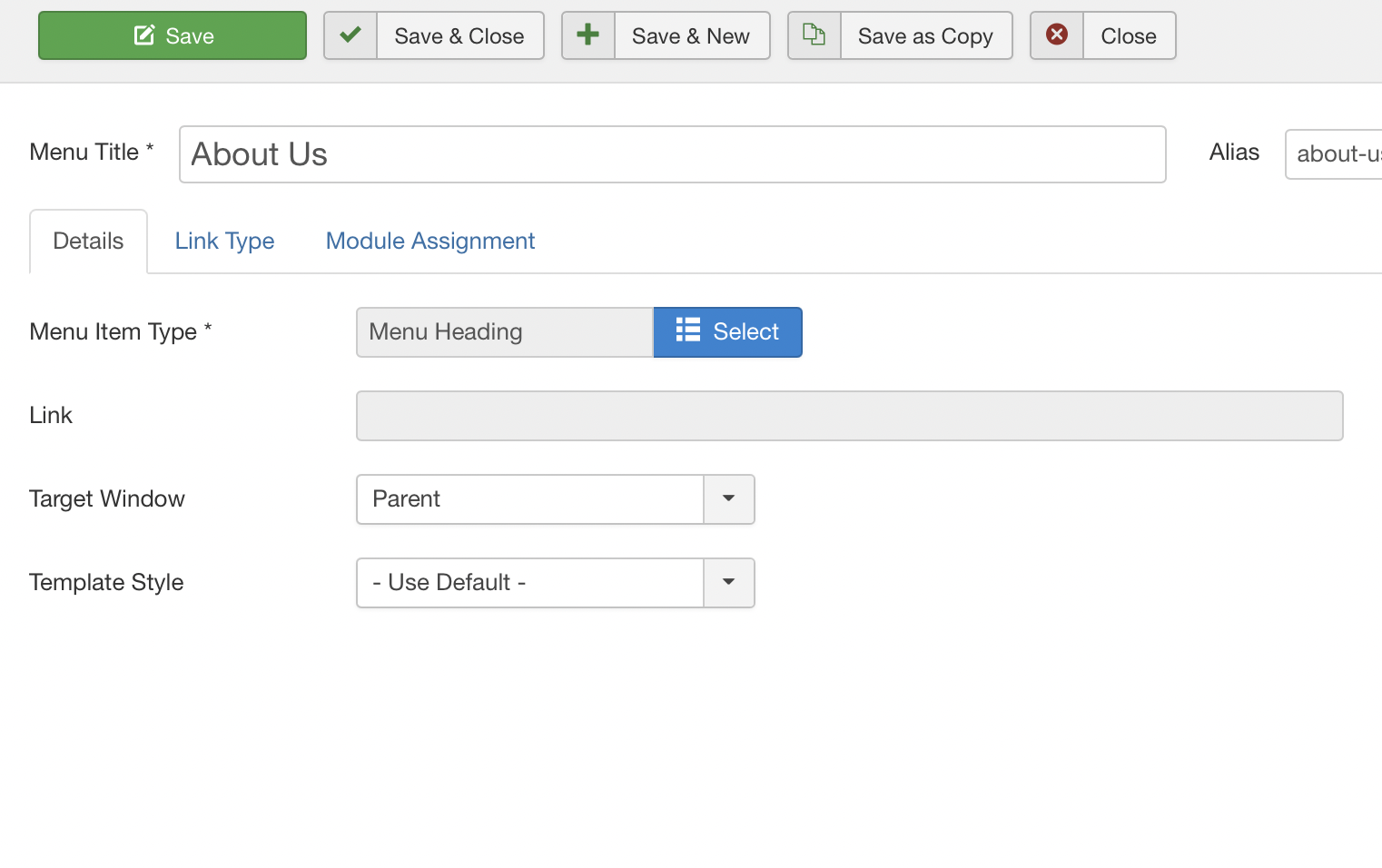Click the red X circle icon
Viewport: 1382px width, 868px height.
[x=1057, y=35]
